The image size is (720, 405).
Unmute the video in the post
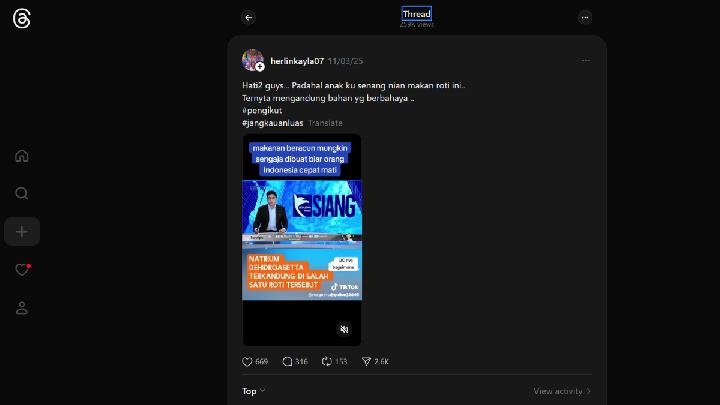pyautogui.click(x=344, y=329)
